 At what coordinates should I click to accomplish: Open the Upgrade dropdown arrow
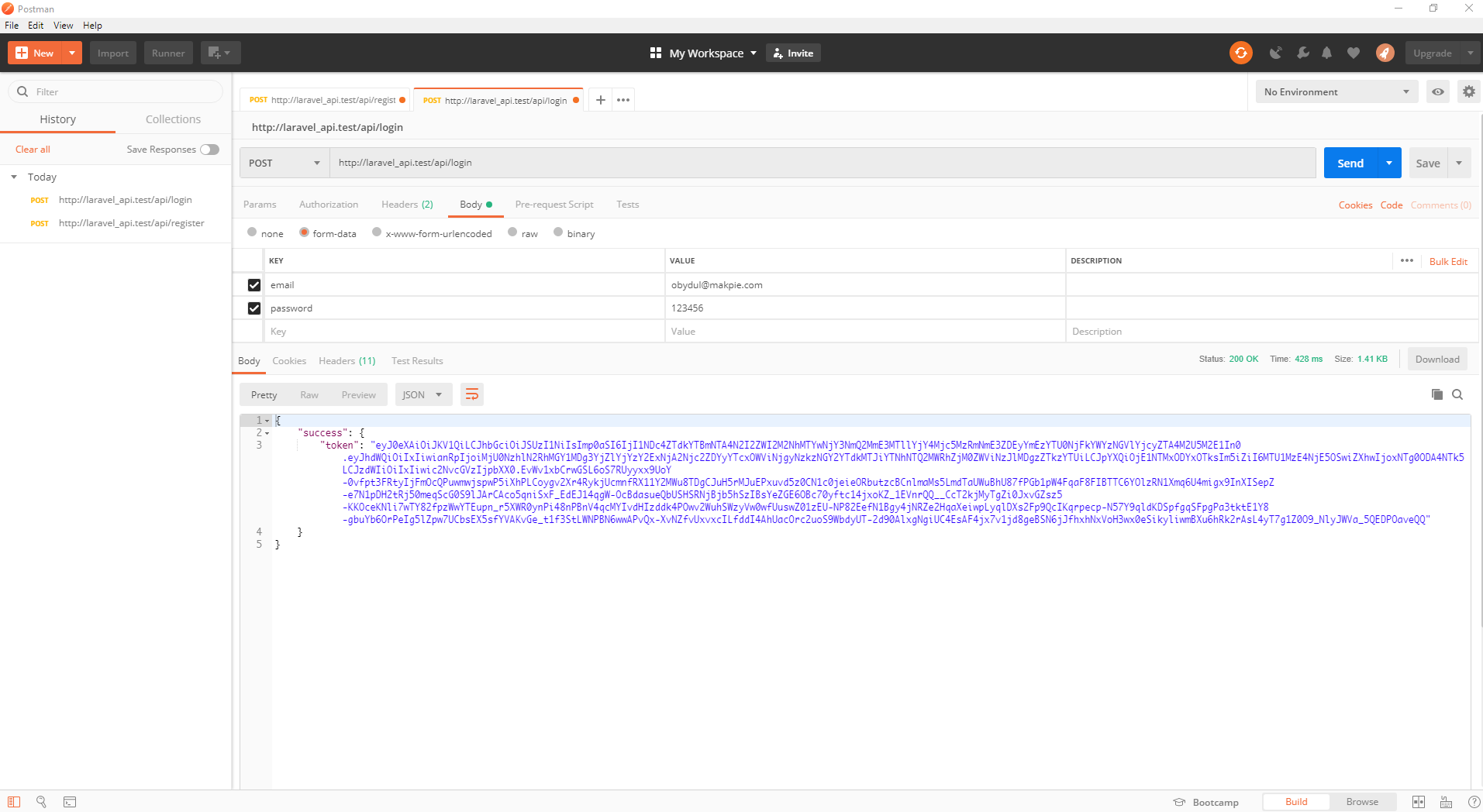1471,53
